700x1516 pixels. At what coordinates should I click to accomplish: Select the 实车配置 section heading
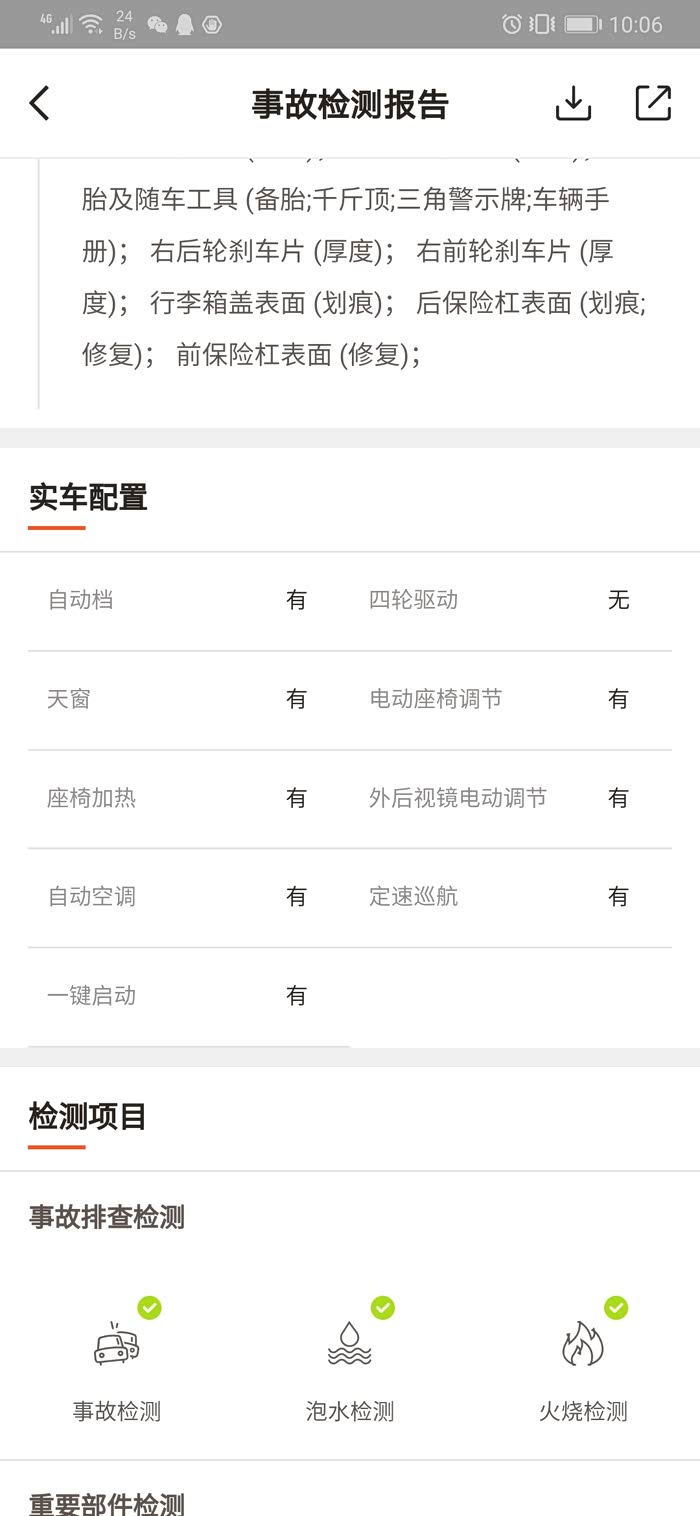[88, 497]
